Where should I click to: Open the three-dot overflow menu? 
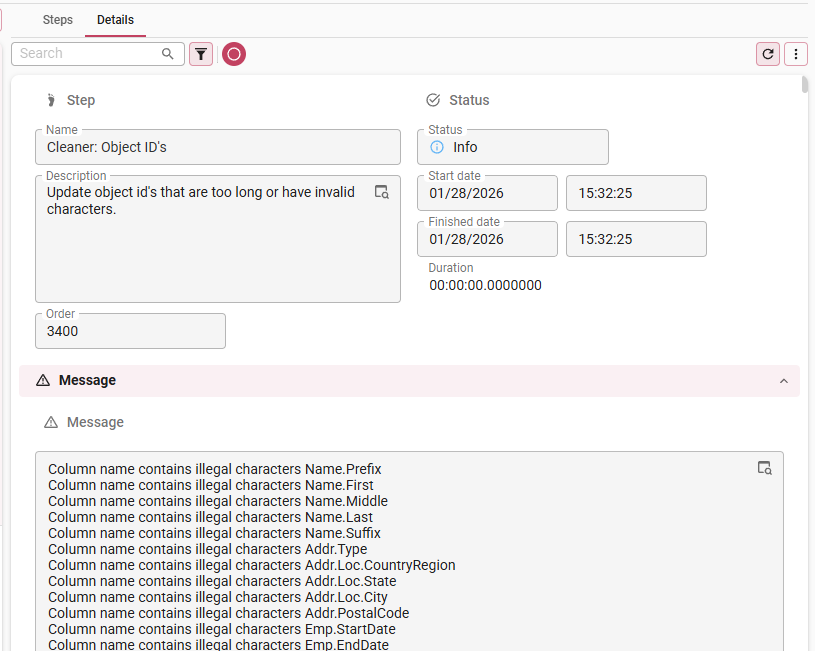coord(795,54)
